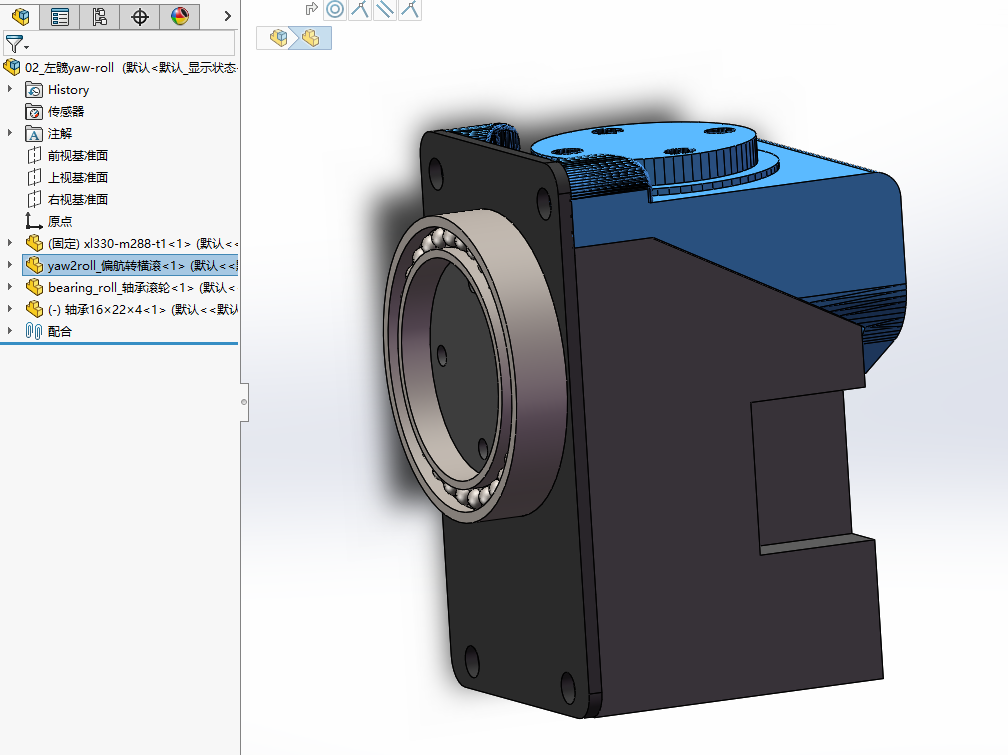Click the 轴承16×22×4 part icon

pos(34,309)
